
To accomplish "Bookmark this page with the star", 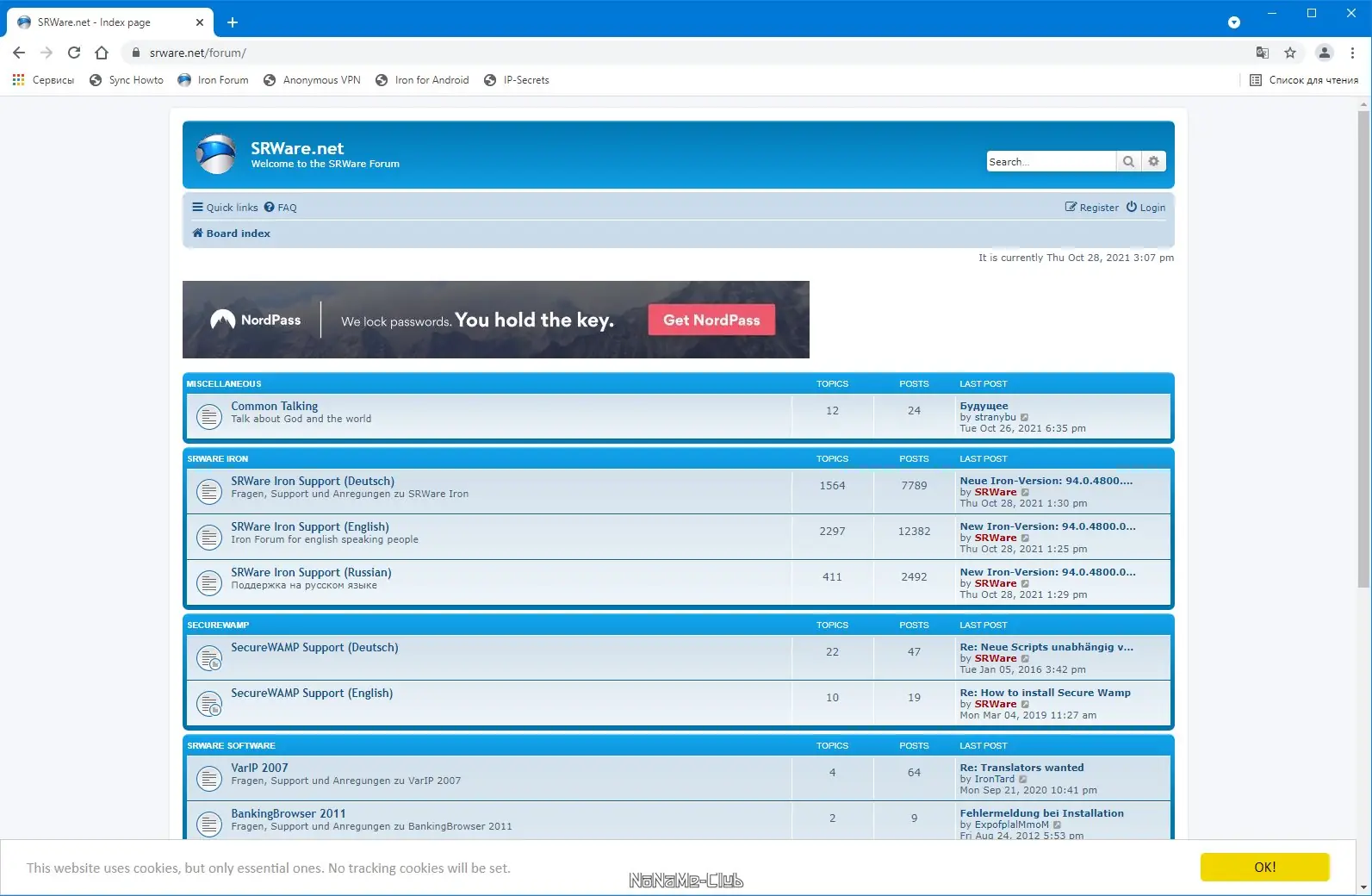I will point(1290,53).
